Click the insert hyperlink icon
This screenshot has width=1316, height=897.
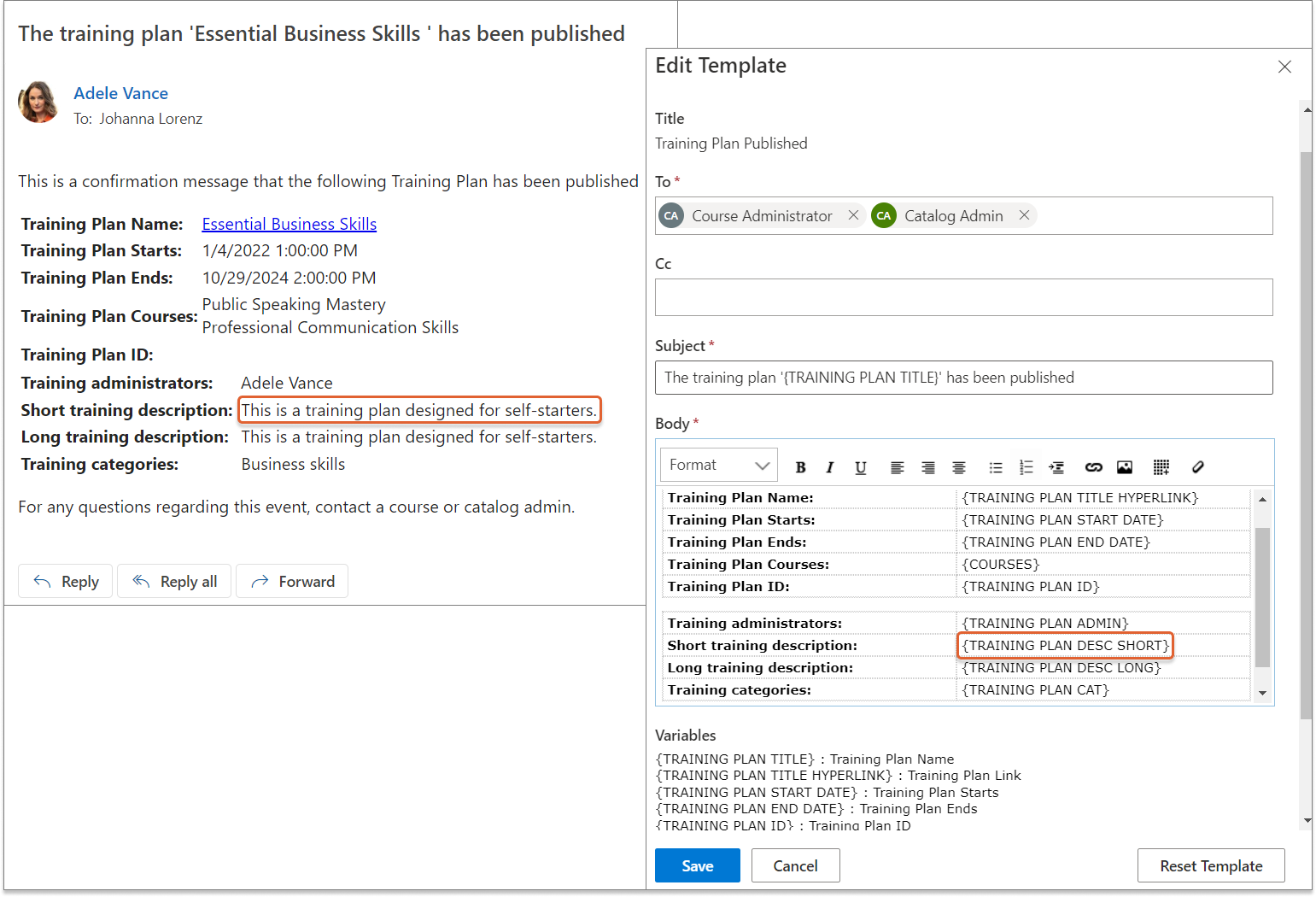1093,467
